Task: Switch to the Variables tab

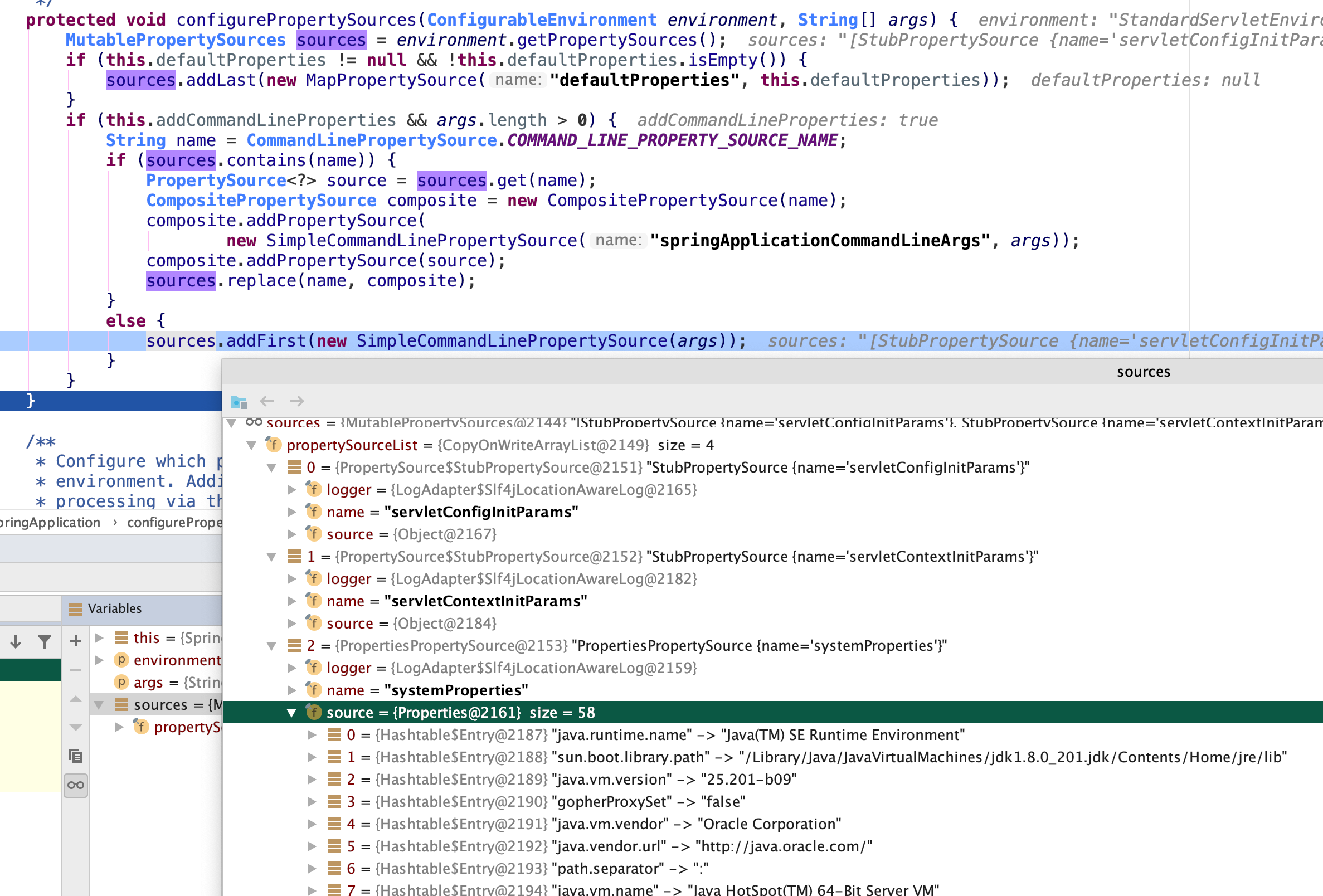Action: pos(114,608)
